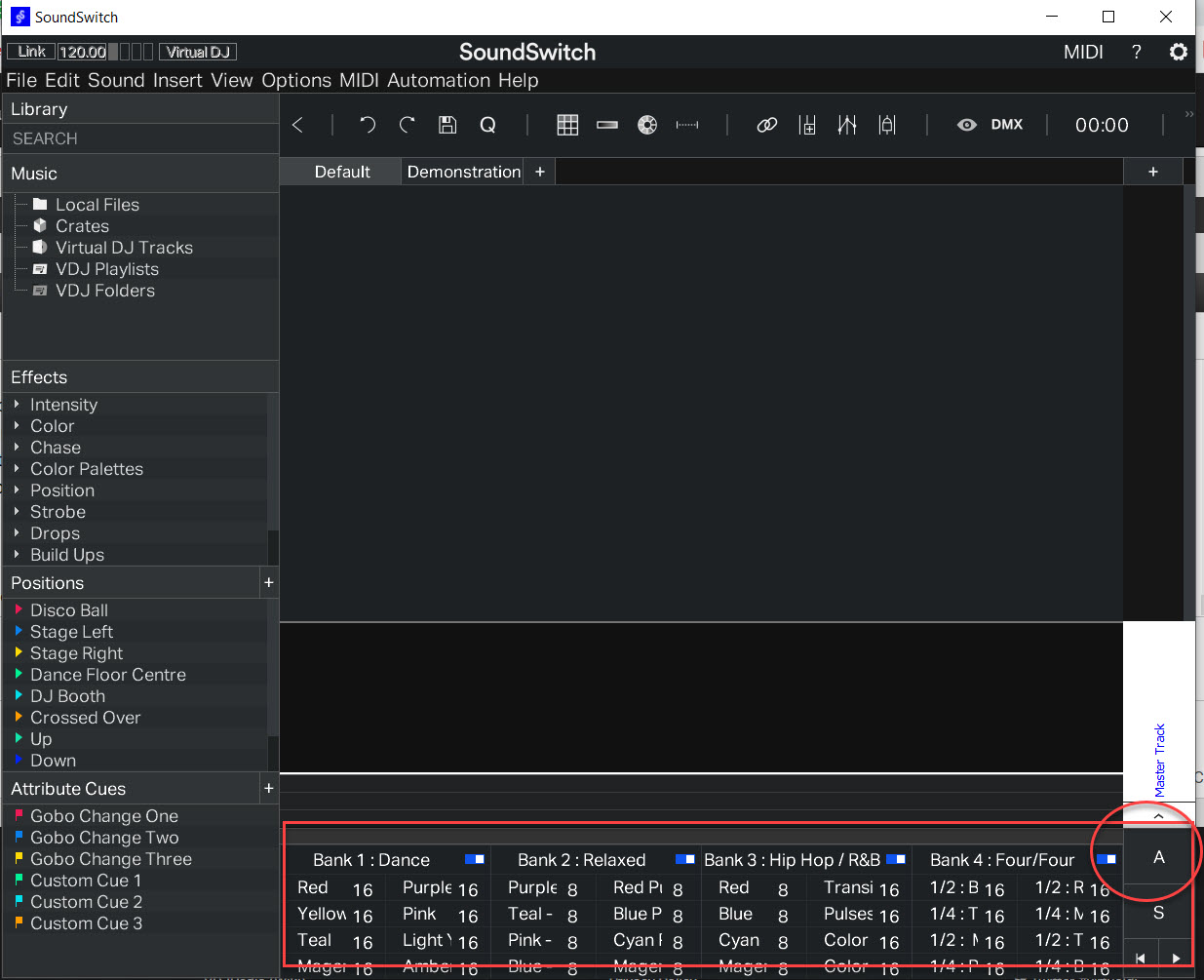Undo the last action in toolbar

click(x=368, y=125)
